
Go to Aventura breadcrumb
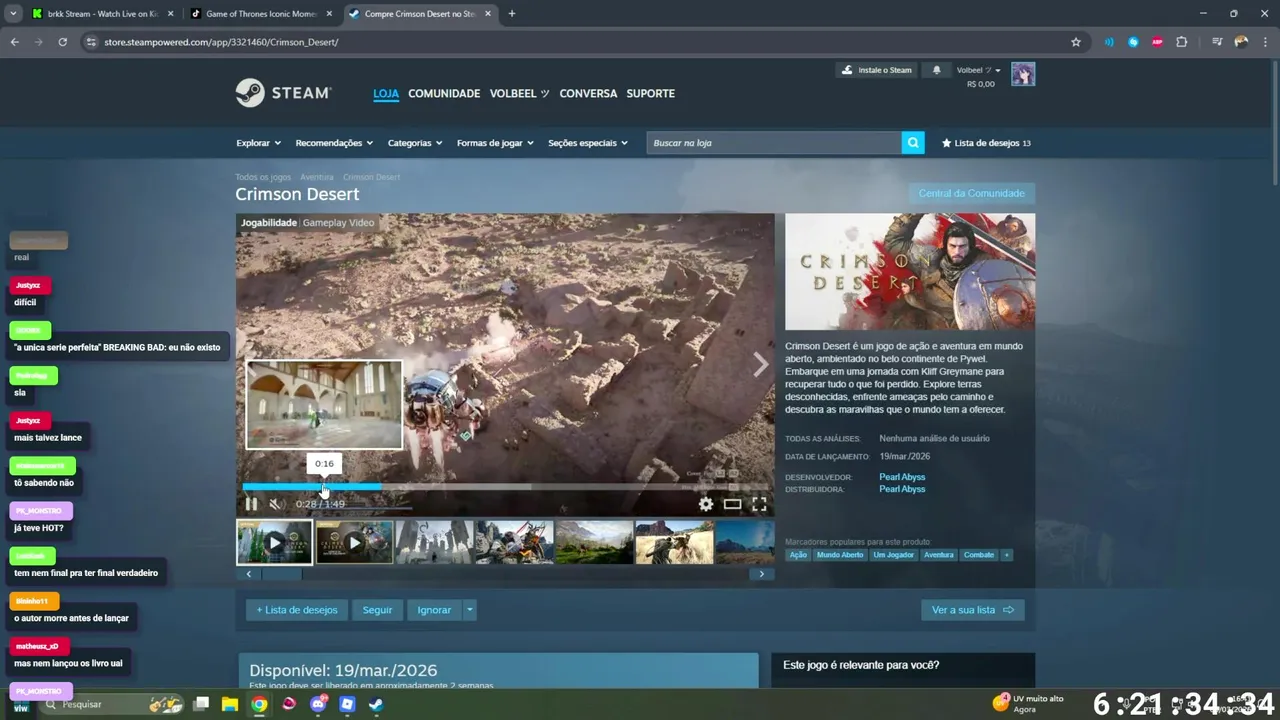pyautogui.click(x=317, y=177)
